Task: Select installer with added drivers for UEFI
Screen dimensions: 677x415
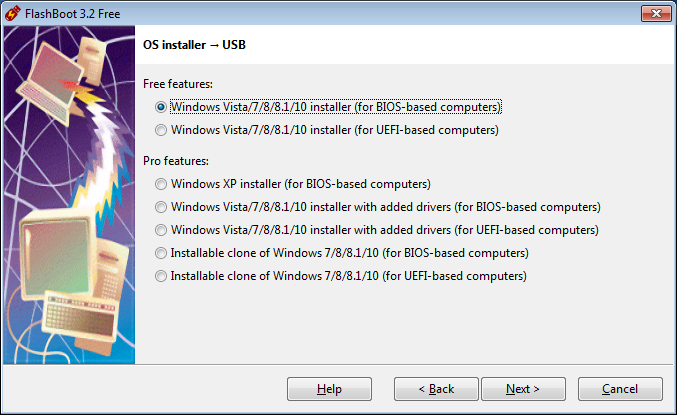Action: pyautogui.click(x=162, y=230)
